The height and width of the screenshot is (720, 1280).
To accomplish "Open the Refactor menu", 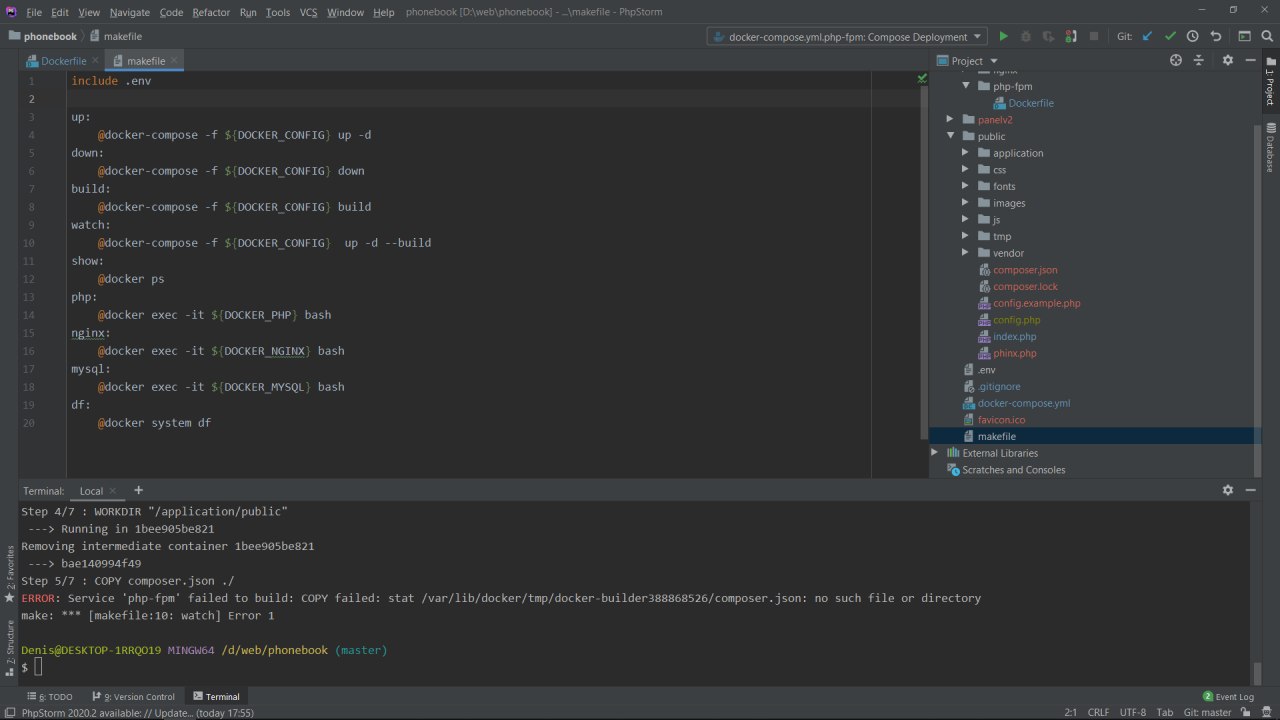I will 211,12.
